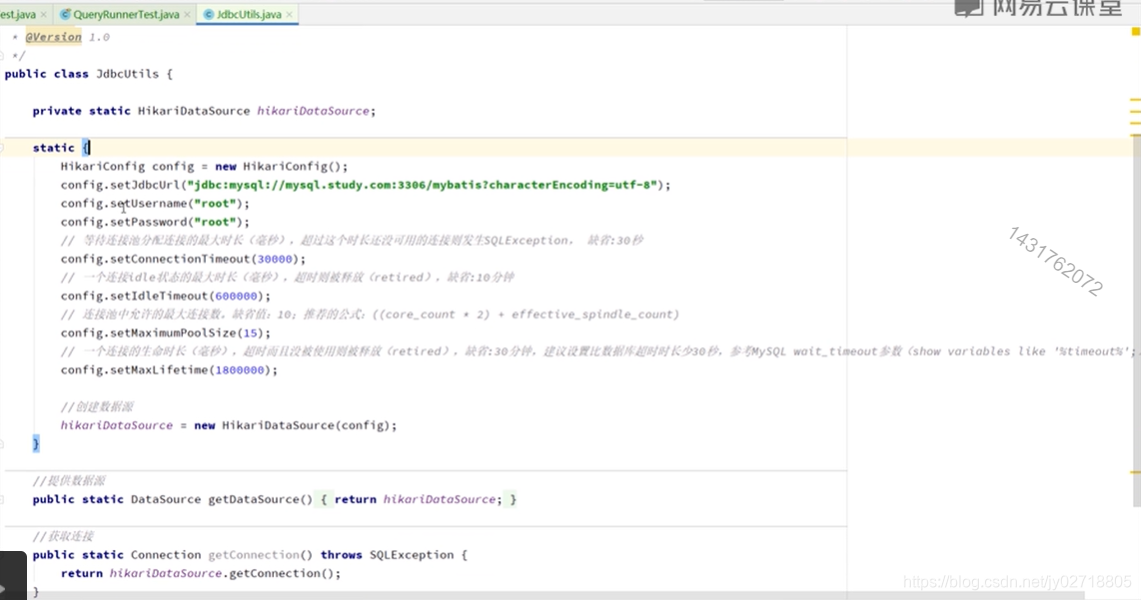The image size is (1141, 600).
Task: Click the value 30000 in setConnectionTimeout
Action: pos(275,259)
